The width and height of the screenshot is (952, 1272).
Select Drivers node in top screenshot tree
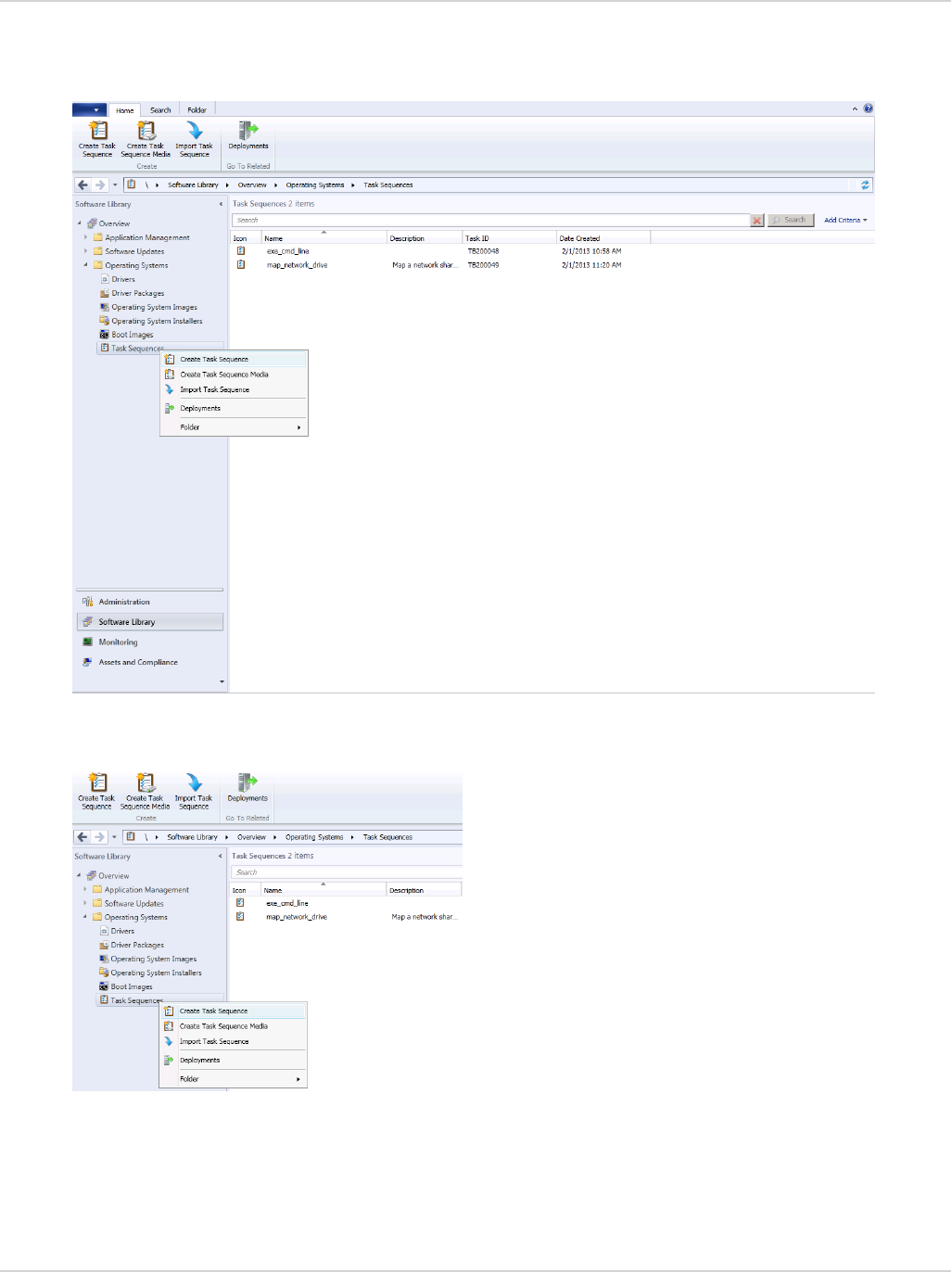(123, 279)
